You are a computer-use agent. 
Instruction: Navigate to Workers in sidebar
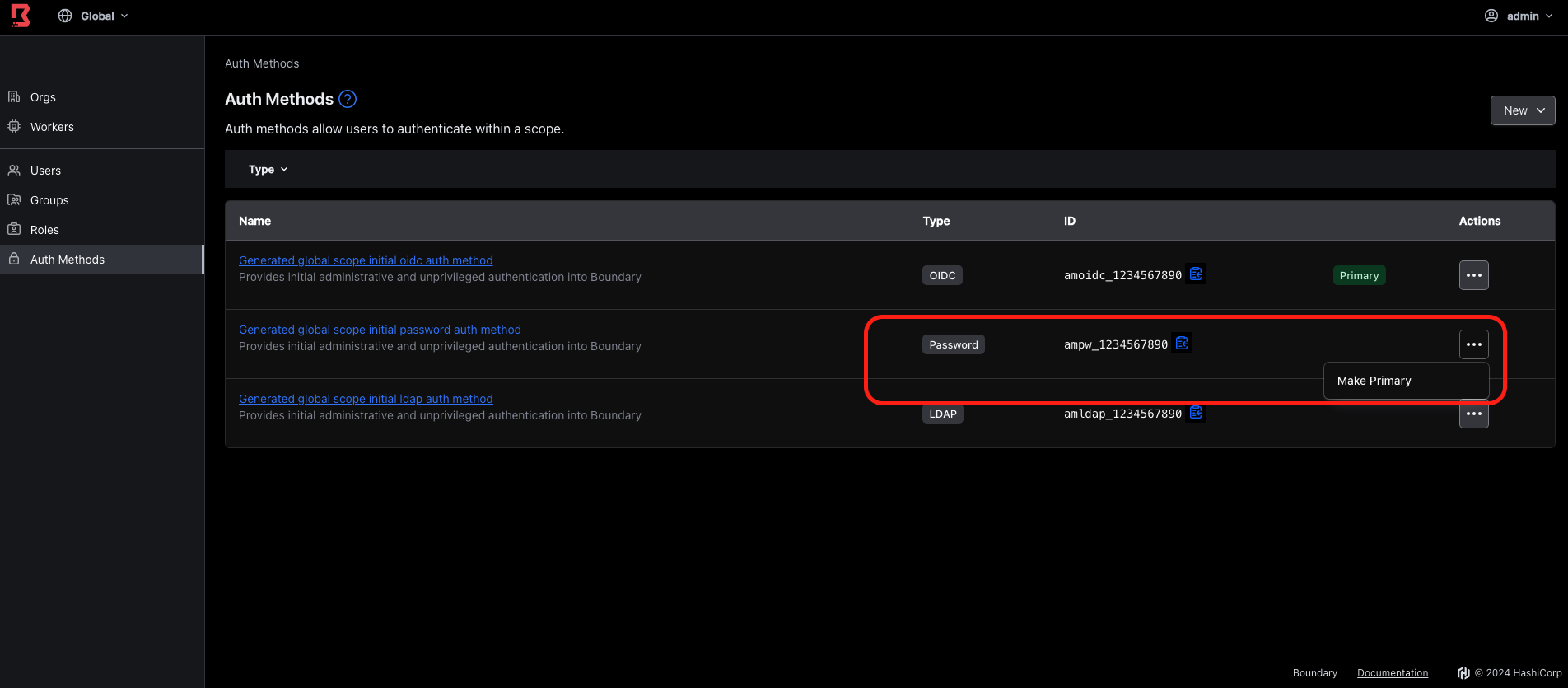(52, 127)
